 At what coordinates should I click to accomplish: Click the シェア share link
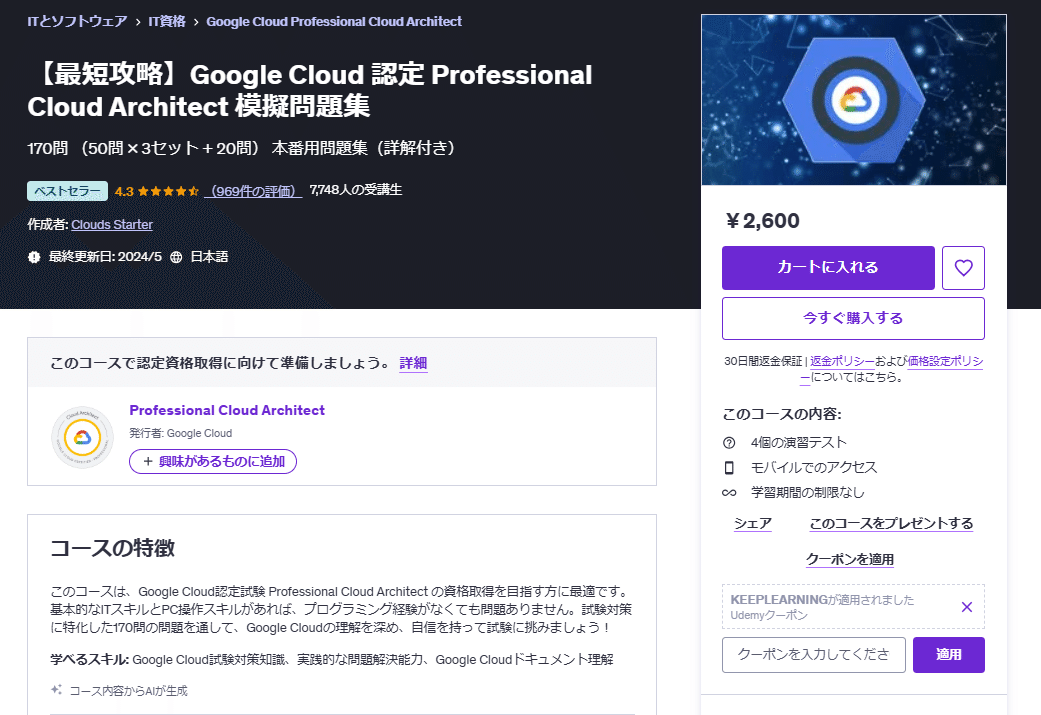tap(753, 523)
